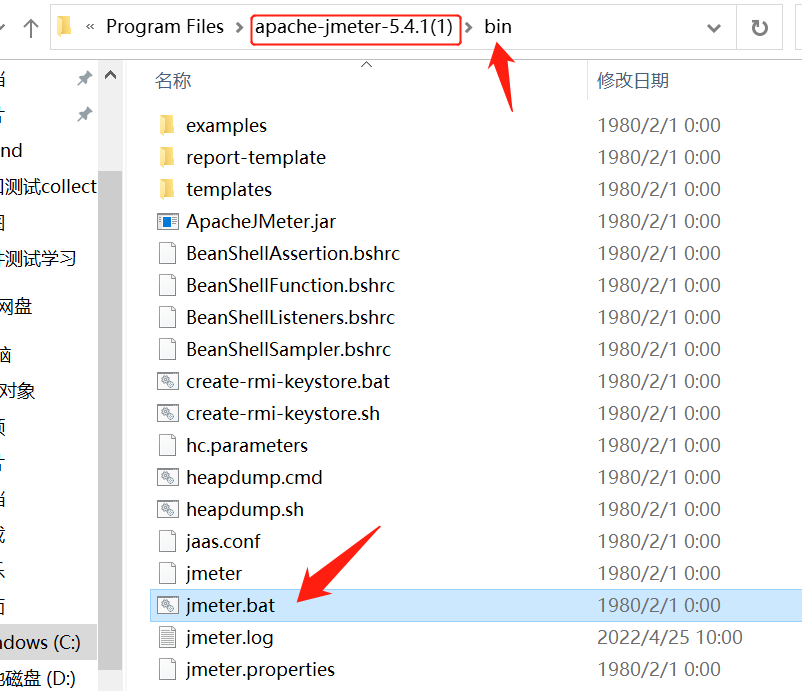Image resolution: width=802 pixels, height=691 pixels.
Task: Select the file name jmeter.log
Action: click(x=230, y=638)
